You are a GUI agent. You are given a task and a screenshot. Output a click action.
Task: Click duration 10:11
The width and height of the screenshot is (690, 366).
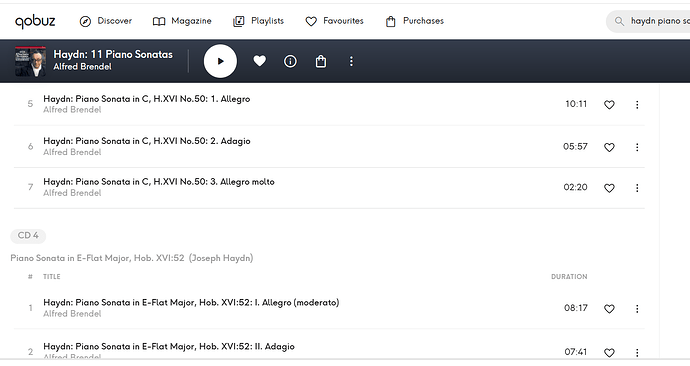coord(576,104)
